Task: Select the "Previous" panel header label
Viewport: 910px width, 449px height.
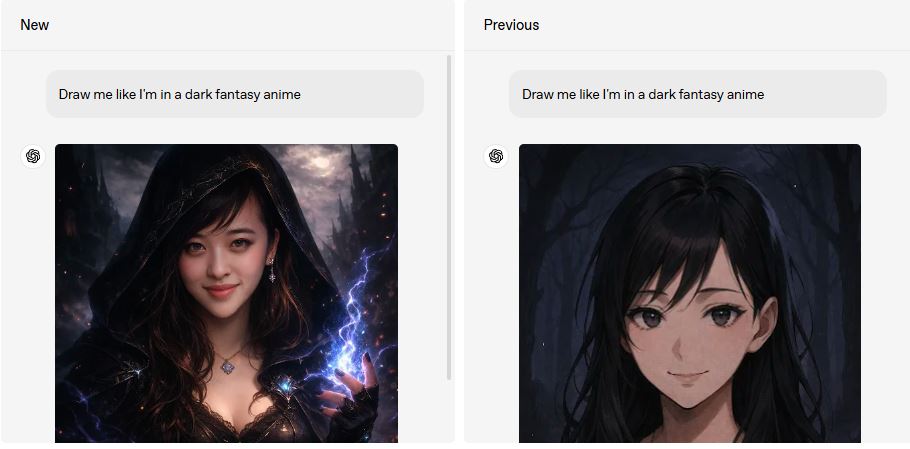Action: (x=511, y=25)
